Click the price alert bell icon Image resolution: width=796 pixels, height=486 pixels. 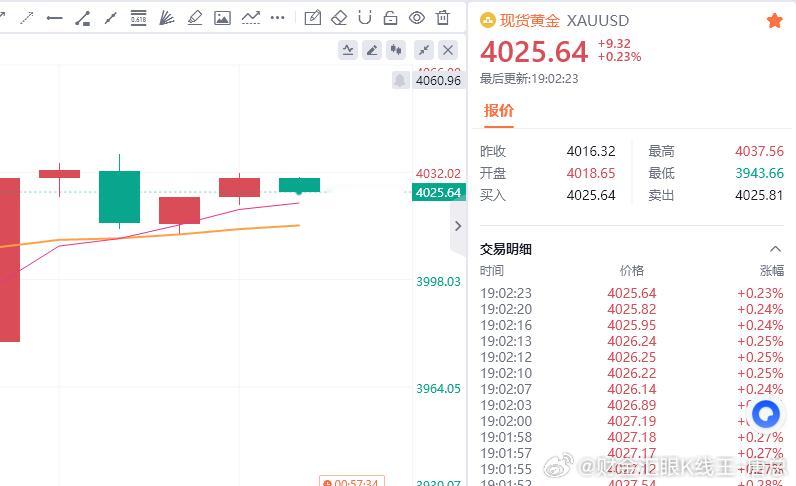coord(401,80)
